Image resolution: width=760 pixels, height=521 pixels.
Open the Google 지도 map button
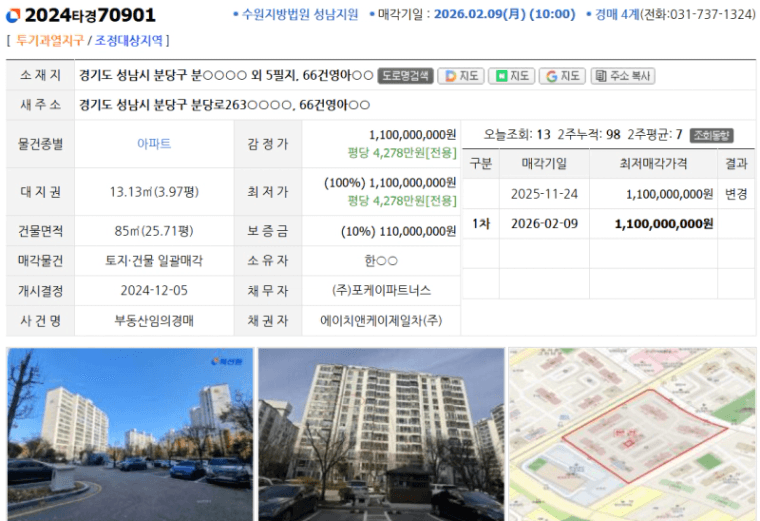click(x=562, y=76)
